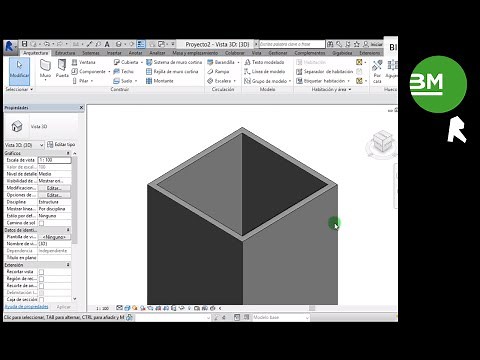Select the Barandilla railing tool
The height and width of the screenshot is (360, 480).
point(221,62)
